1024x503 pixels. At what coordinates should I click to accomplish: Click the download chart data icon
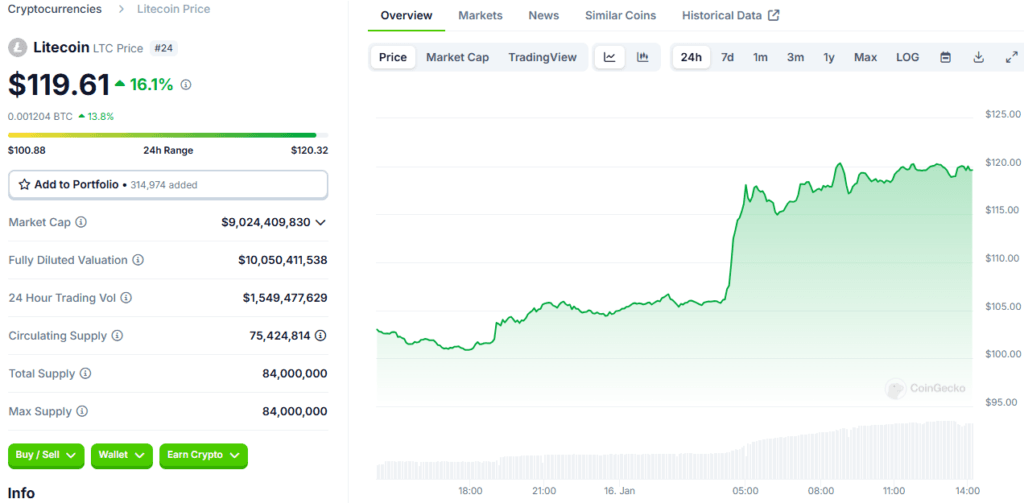(978, 57)
